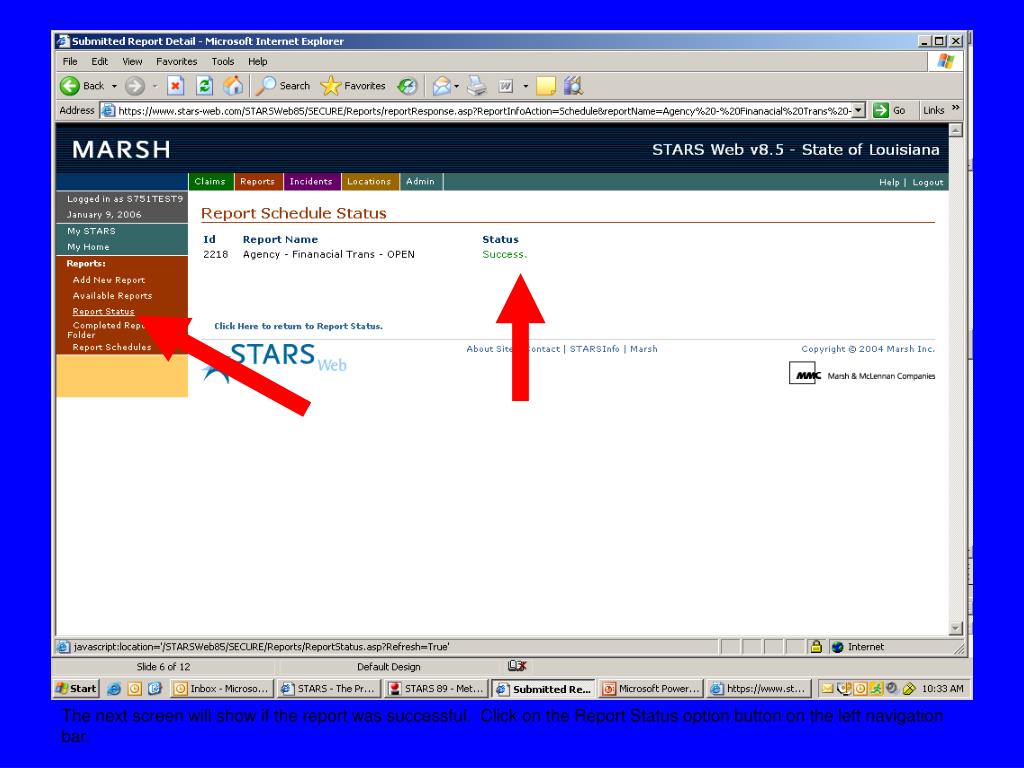
Task: Click the yellow note Discuss icon
Action: [x=545, y=86]
